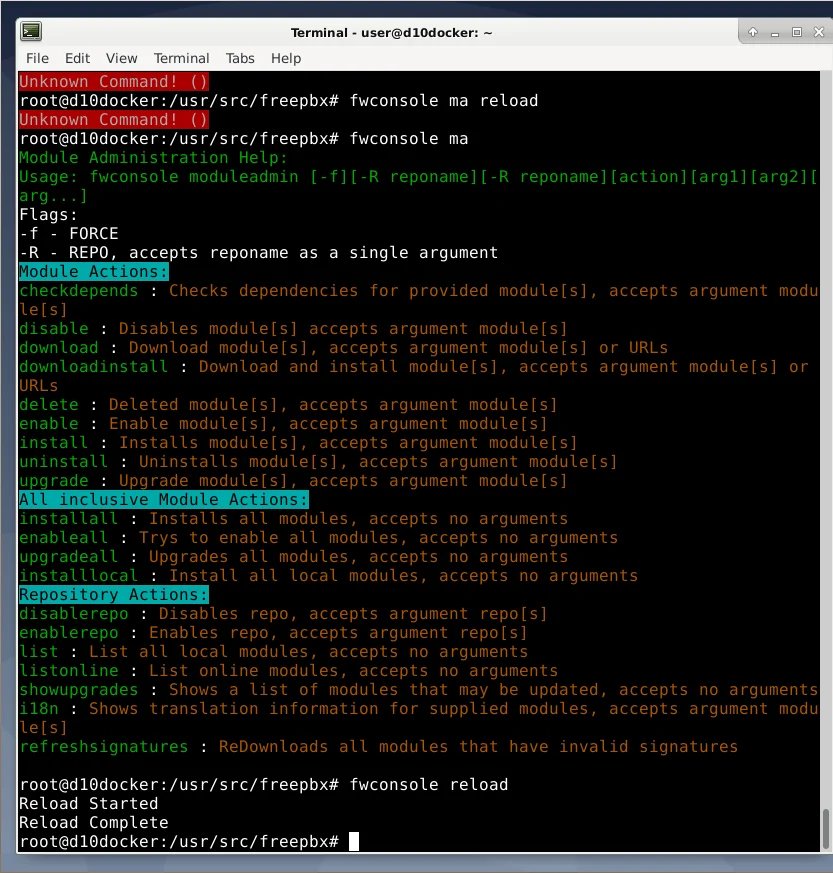This screenshot has height=873, width=833.
Task: Open the Edit menu
Action: click(77, 58)
